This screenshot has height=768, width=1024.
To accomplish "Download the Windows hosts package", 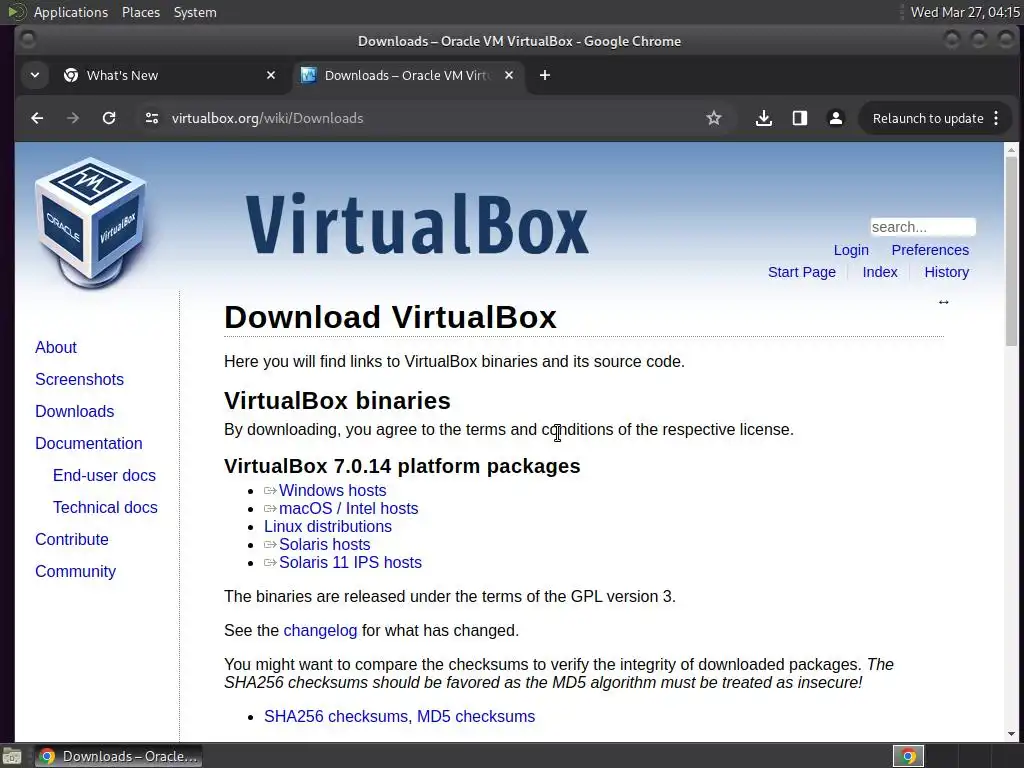I will [332, 490].
